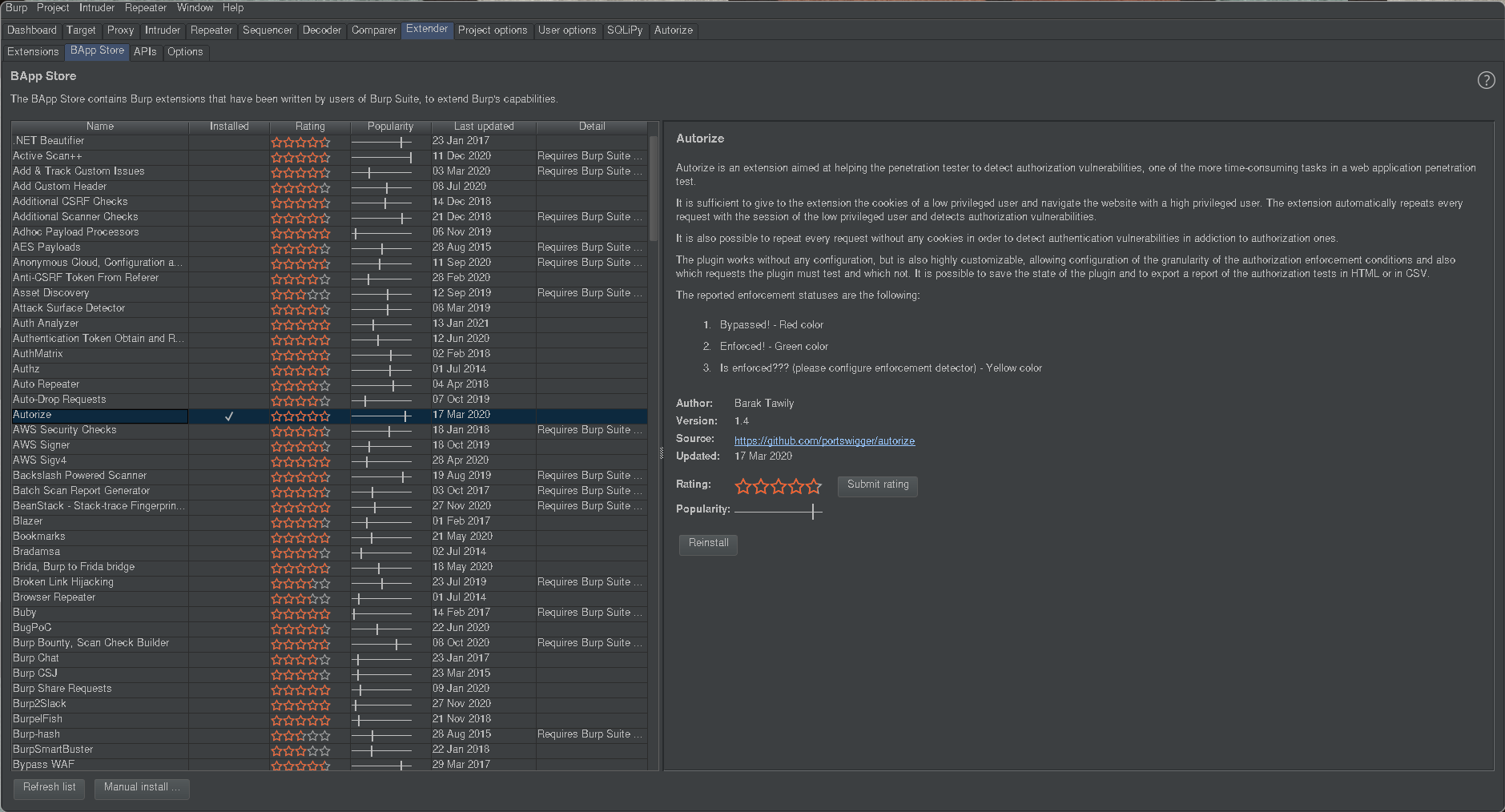Screen dimensions: 1505x812
Task: Click the rating stars for Active Scan++ row
Action: [x=300, y=157]
